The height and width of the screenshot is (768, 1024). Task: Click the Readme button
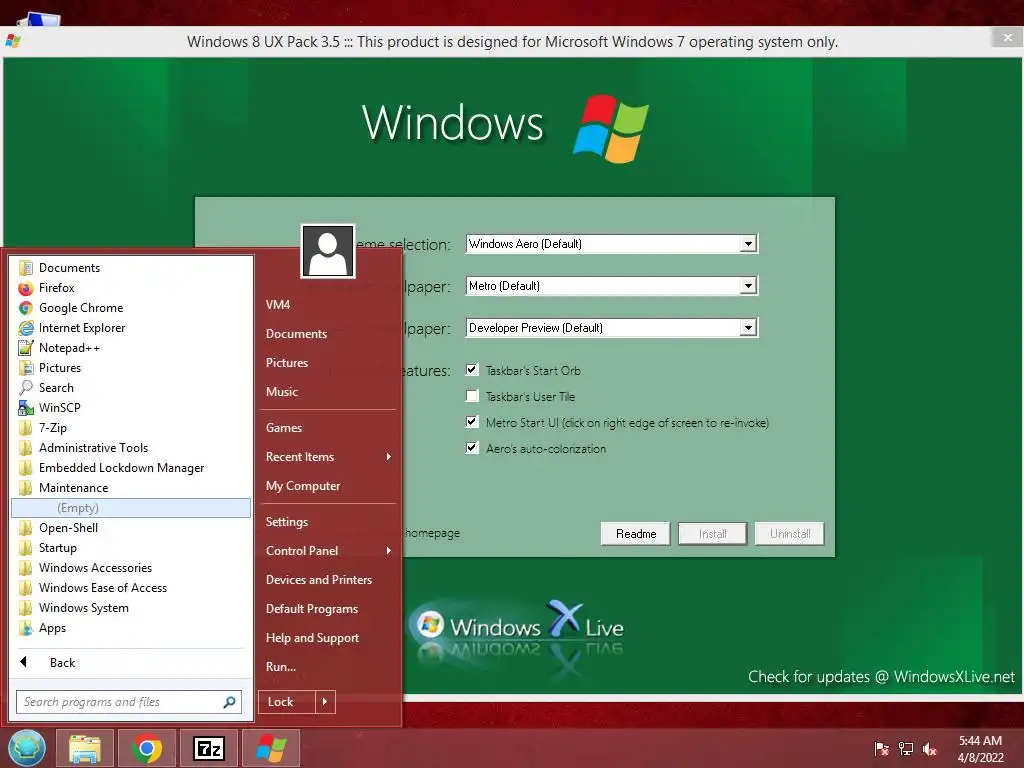[x=635, y=534]
